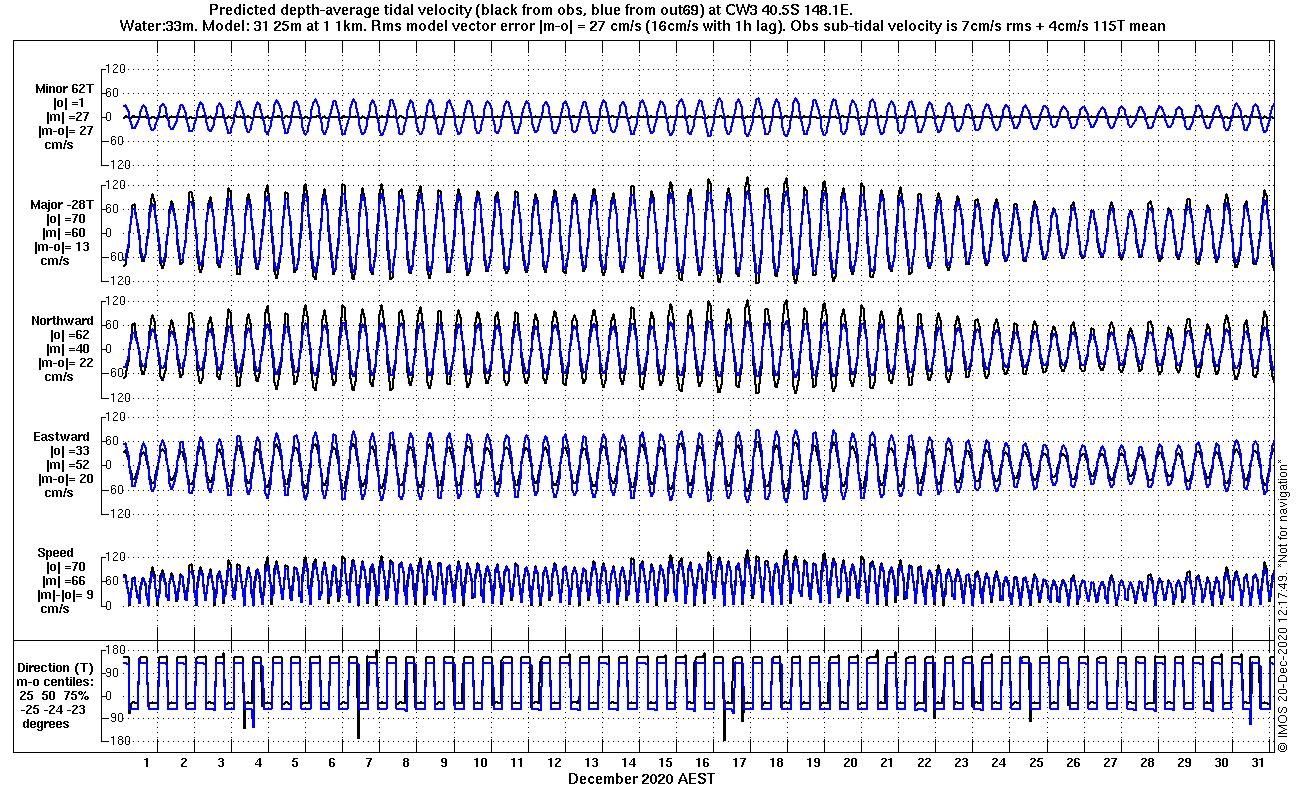Click x-axis tick label '28'
The height and width of the screenshot is (800, 1300).
tap(1146, 763)
